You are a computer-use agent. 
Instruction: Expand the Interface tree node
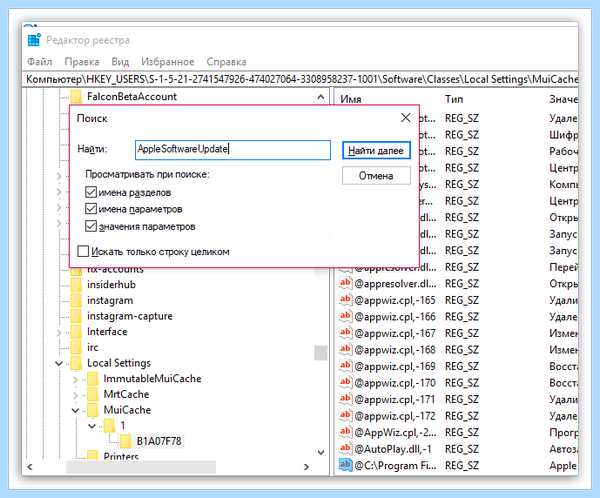click(x=59, y=333)
